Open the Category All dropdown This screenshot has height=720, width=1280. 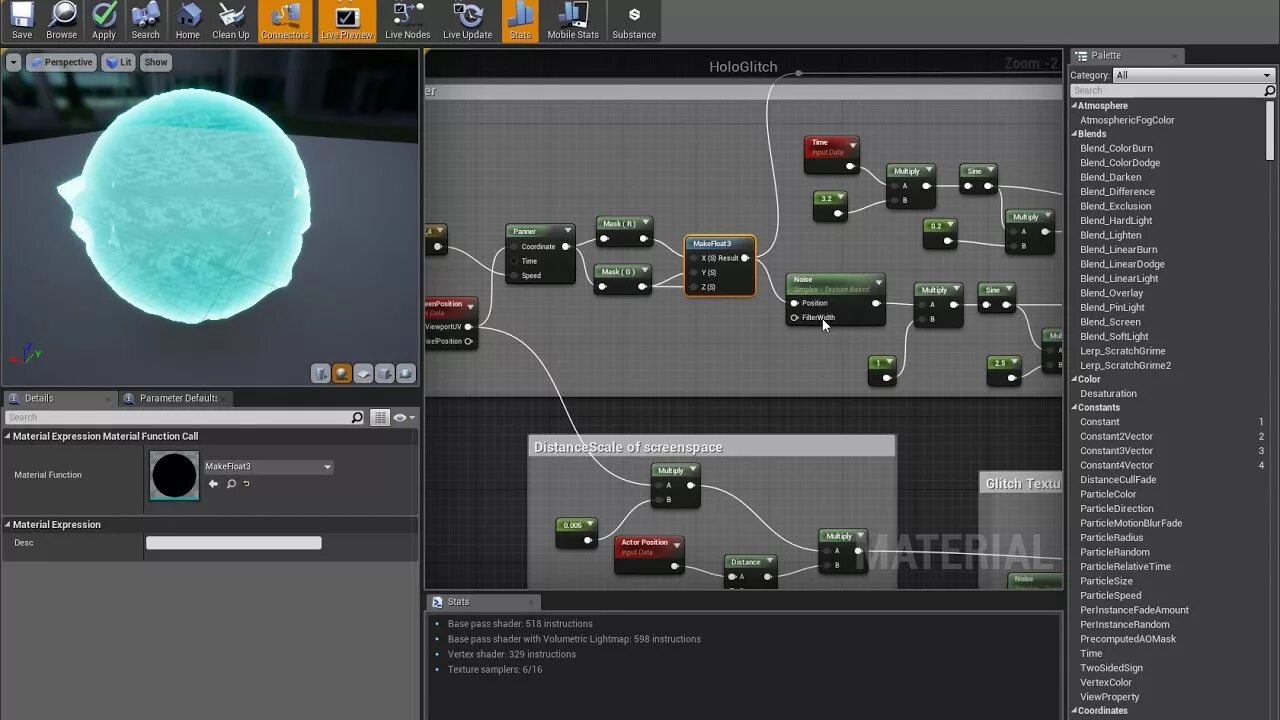(x=1193, y=75)
